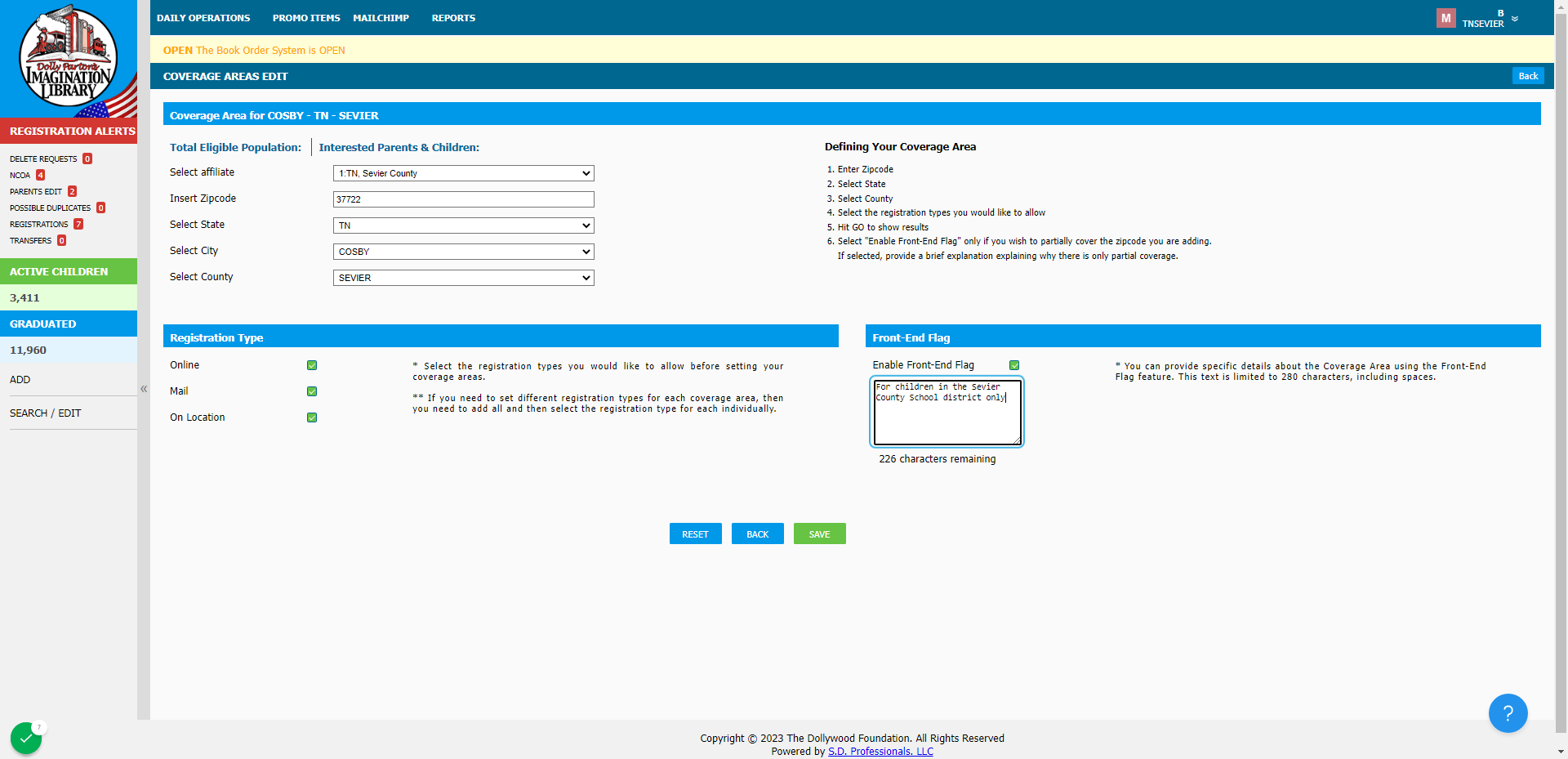
Task: Click the page vertical scrollbar down arrow
Action: [x=1561, y=752]
